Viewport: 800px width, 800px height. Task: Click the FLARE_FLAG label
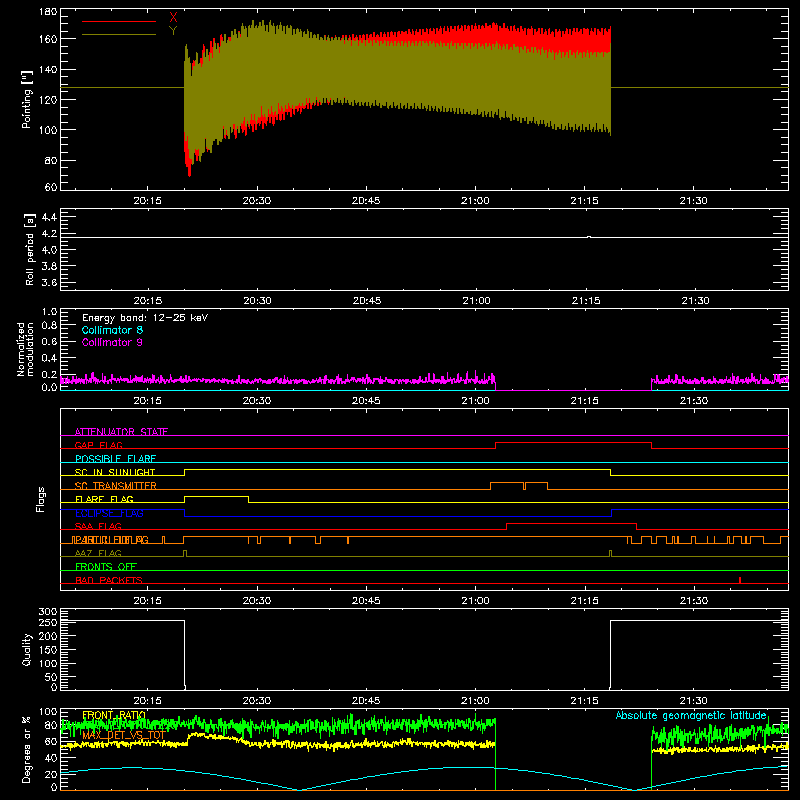tap(104, 499)
